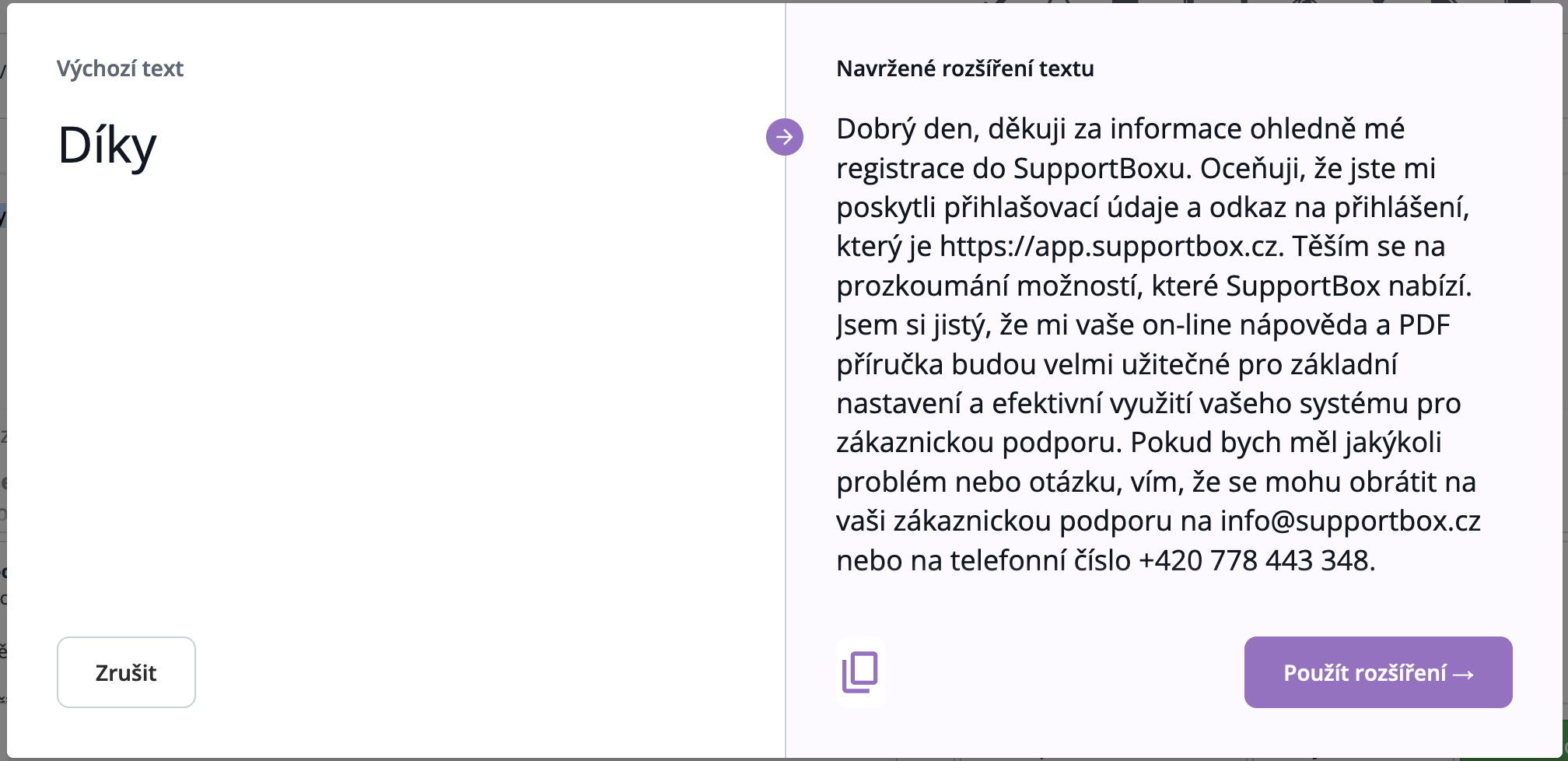
Task: Click the words "PDF" in the suggestion
Action: coord(1424,324)
